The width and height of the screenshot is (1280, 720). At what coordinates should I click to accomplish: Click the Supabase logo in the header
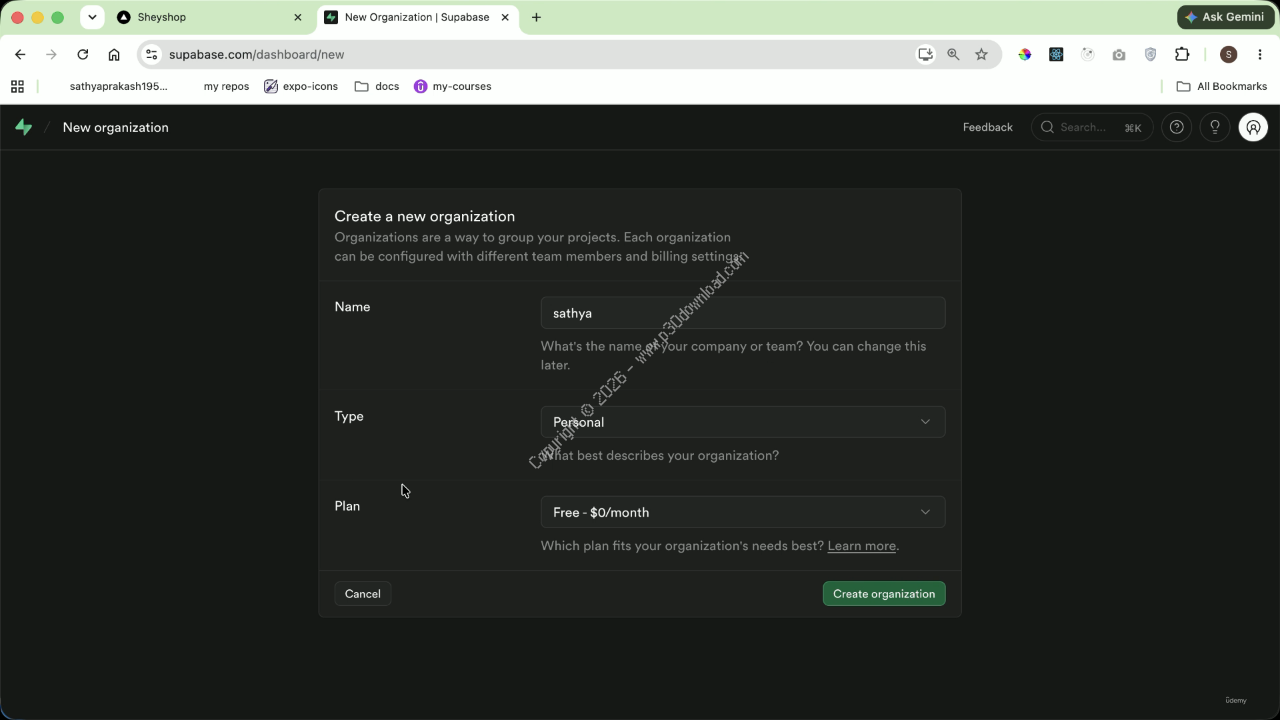[x=24, y=127]
